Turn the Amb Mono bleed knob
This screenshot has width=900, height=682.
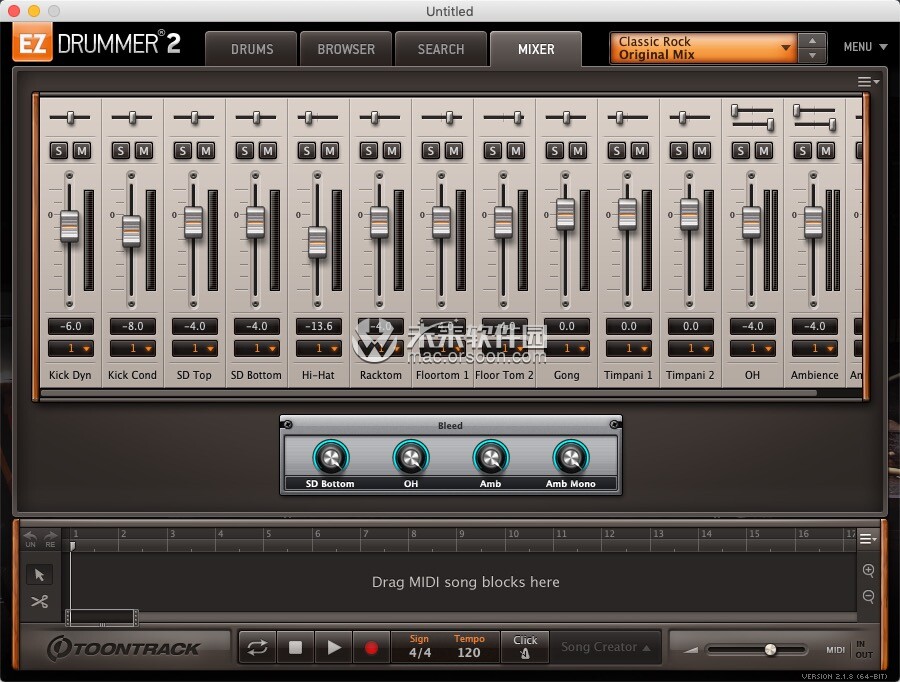pyautogui.click(x=571, y=458)
